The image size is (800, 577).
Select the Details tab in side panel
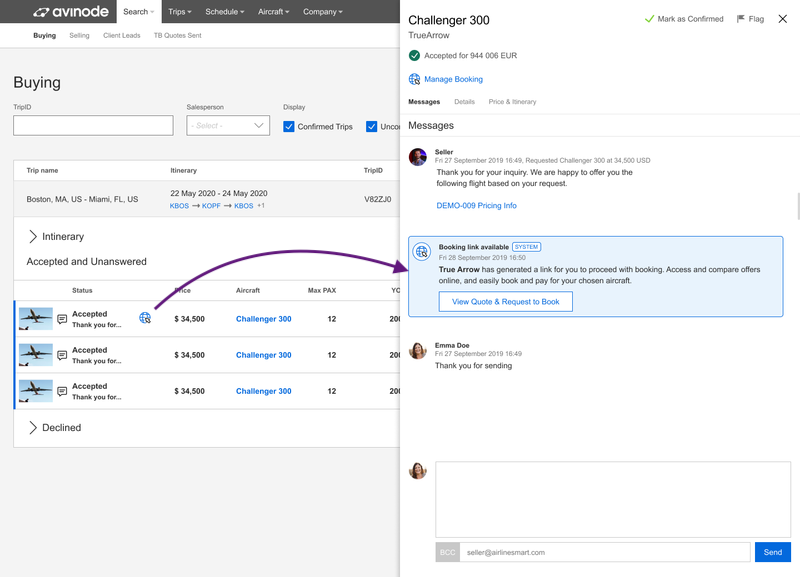tap(464, 102)
